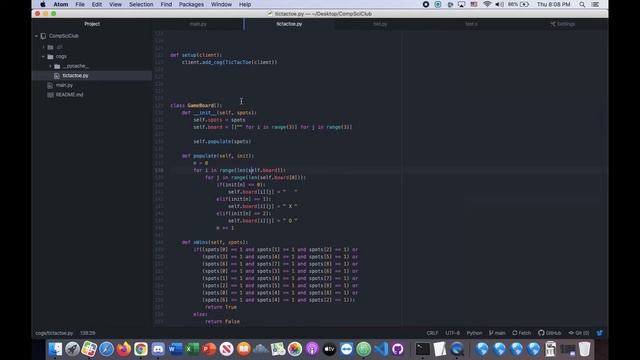Open the Window menu
640x360 pixels.
tap(221, 4)
